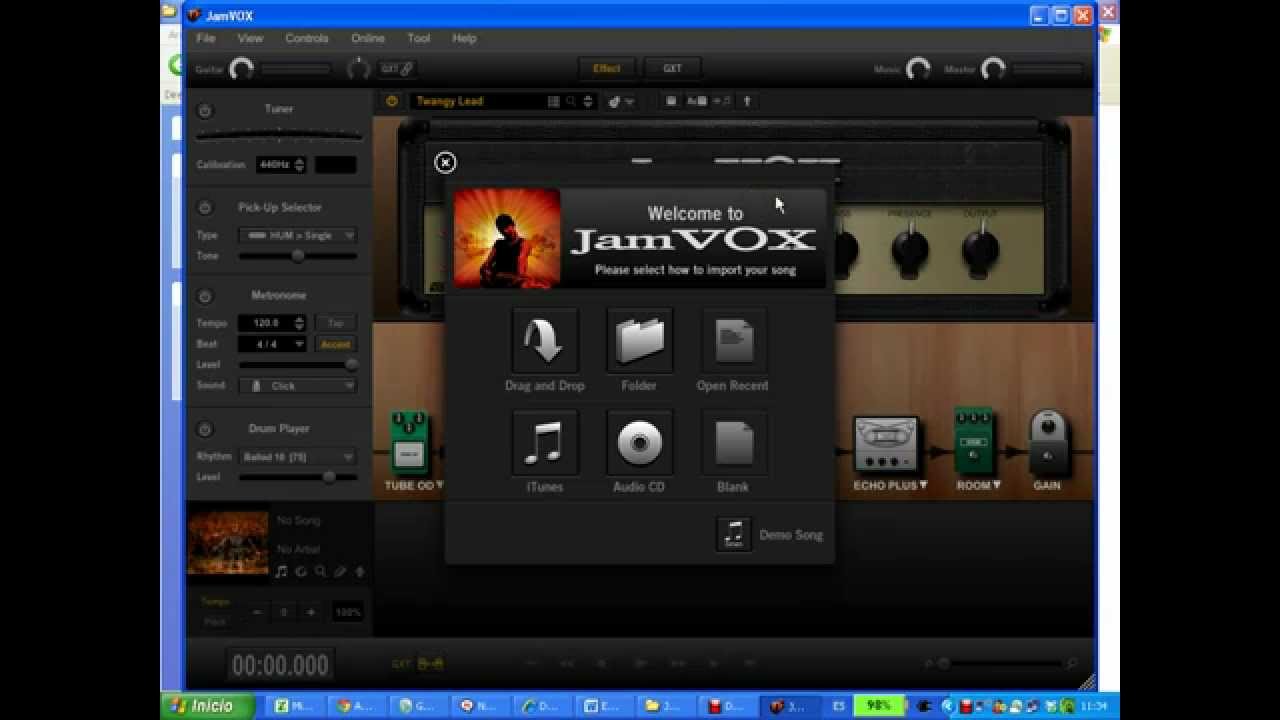Click the song album art thumbnail
The height and width of the screenshot is (720, 1280).
pos(228,542)
